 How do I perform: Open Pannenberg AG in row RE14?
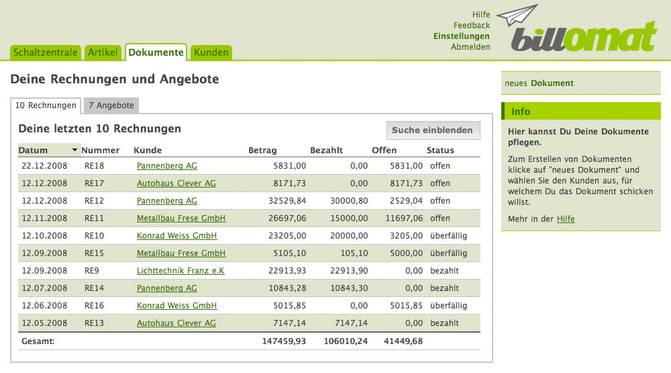[x=167, y=288]
